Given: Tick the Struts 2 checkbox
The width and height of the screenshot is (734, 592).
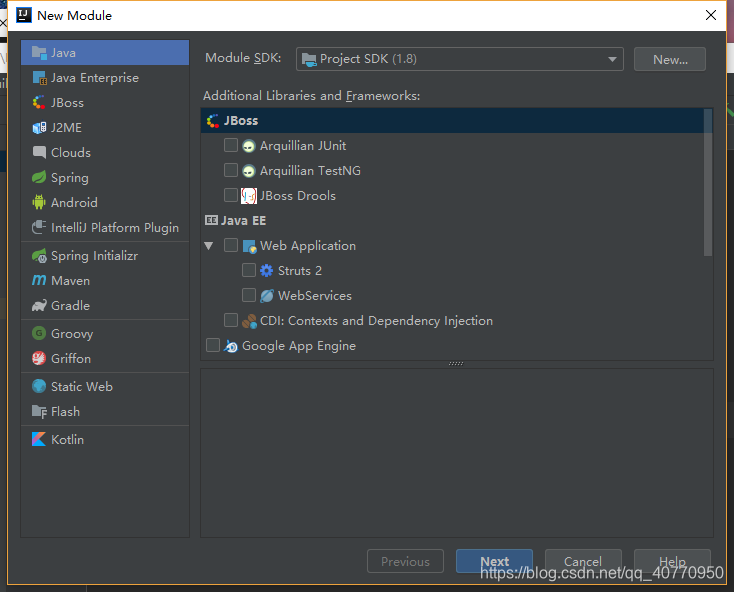Looking at the screenshot, I should pyautogui.click(x=249, y=270).
